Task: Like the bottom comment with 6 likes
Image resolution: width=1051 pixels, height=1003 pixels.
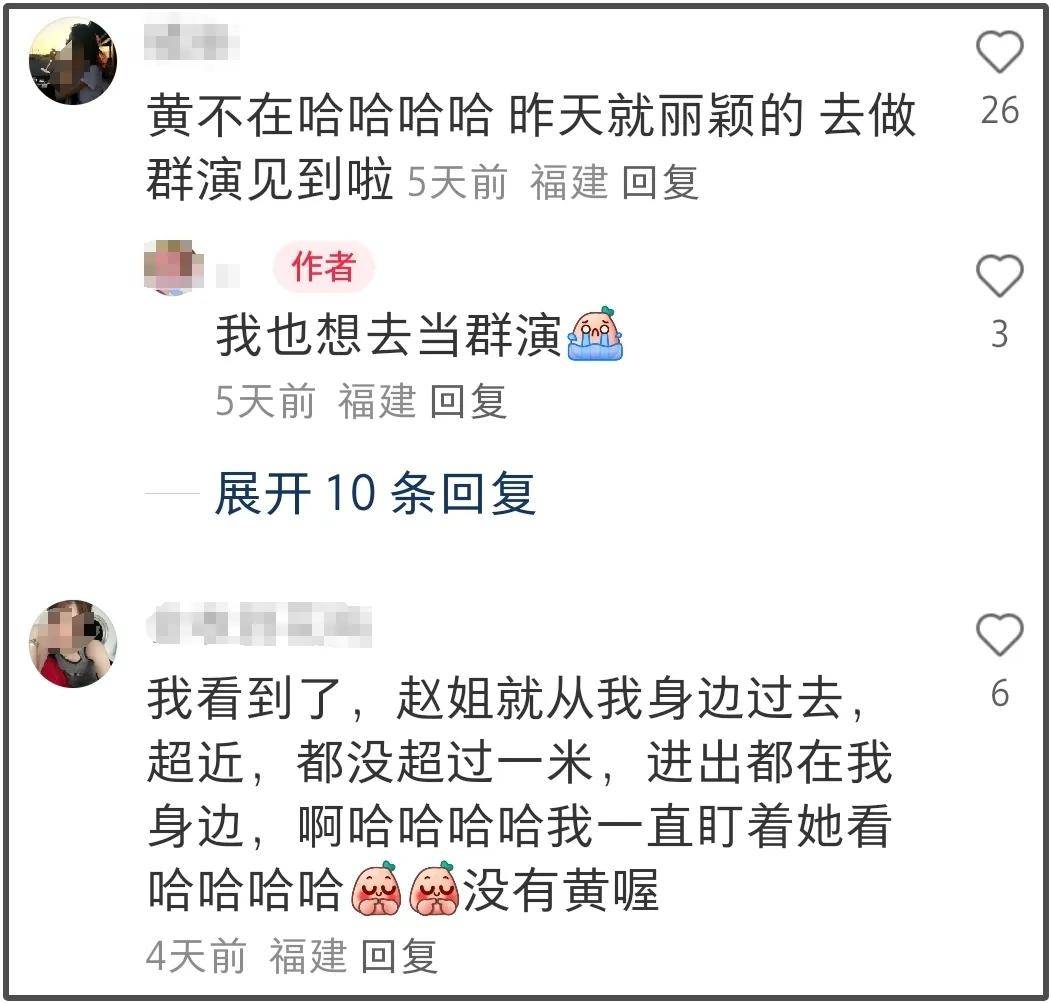Action: pyautogui.click(x=999, y=634)
